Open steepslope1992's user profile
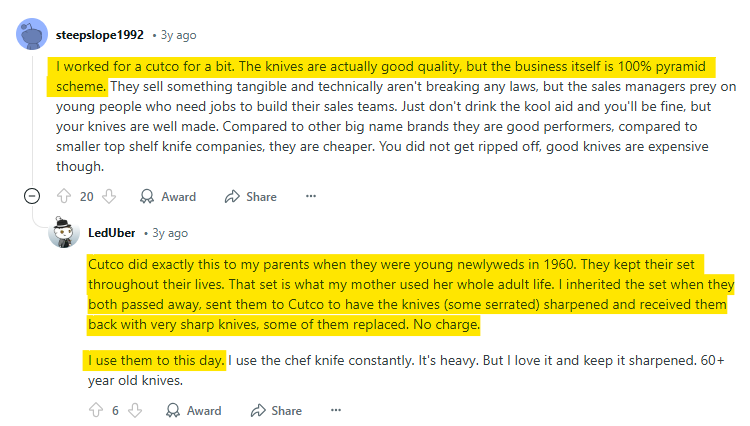 (97, 36)
